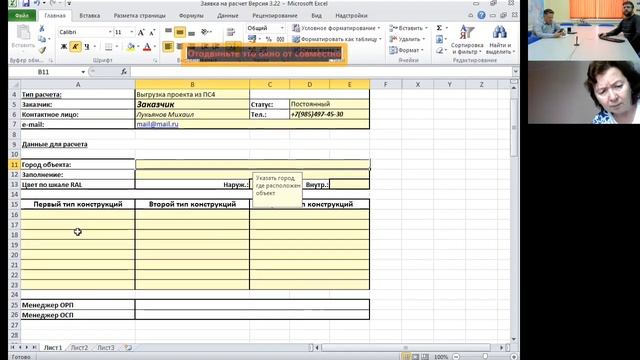Screen dimensions: 640x360
Task: Toggle align text left
Action: click(x=168, y=47)
